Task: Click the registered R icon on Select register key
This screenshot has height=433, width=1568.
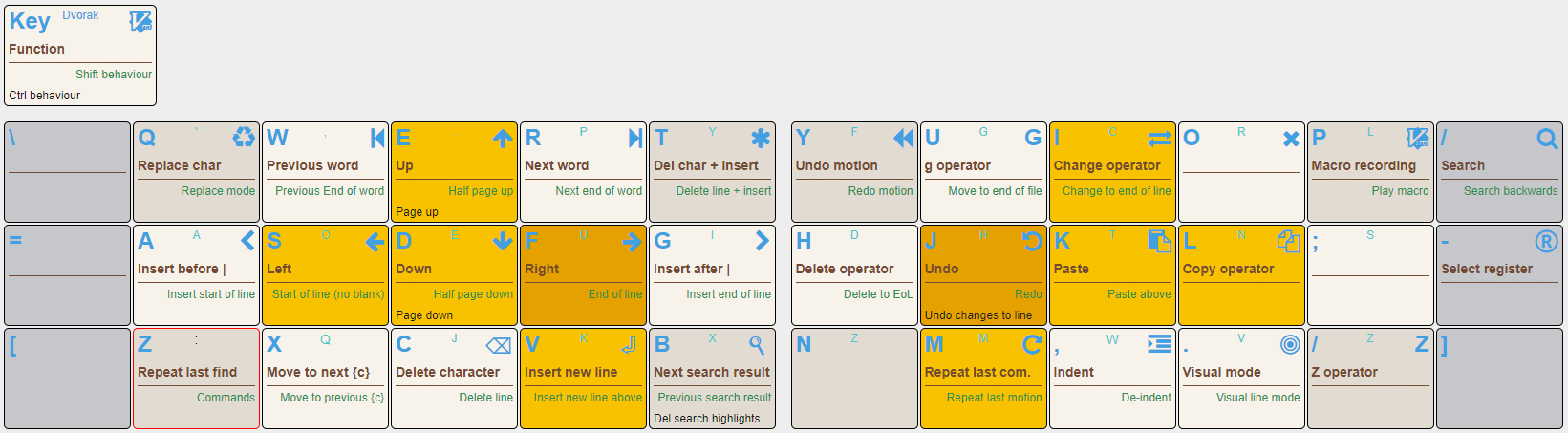Action: pyautogui.click(x=1546, y=241)
